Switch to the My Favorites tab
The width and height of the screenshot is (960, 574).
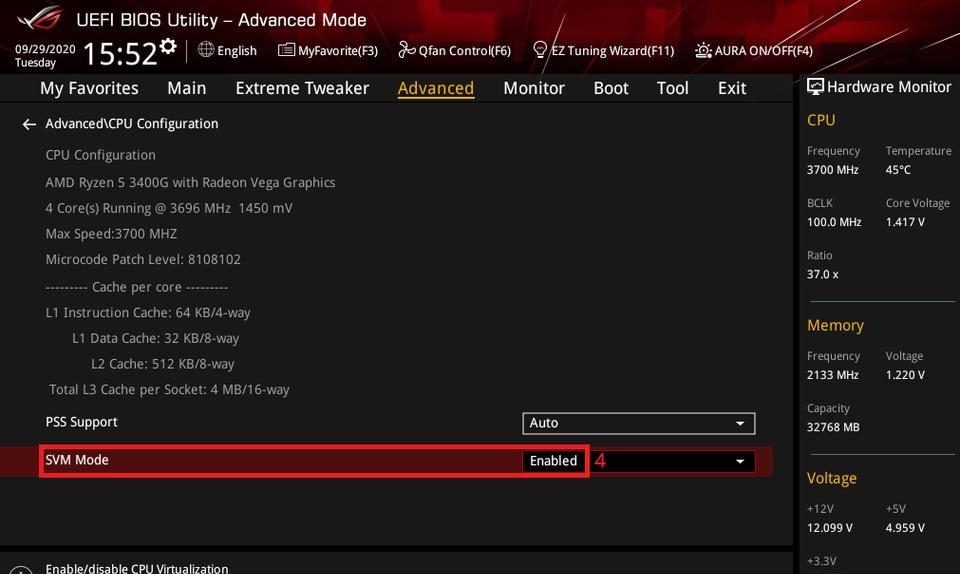[x=89, y=88]
